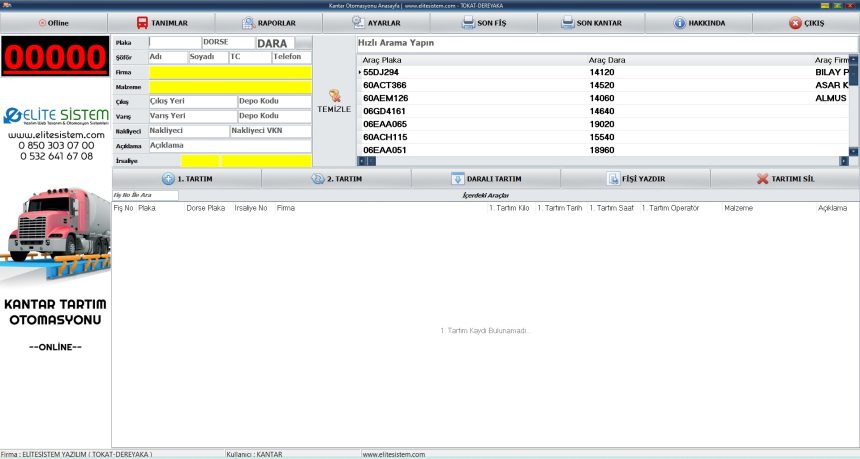
Task: Delete weighing with TARTIMI SİL
Action: 785,179
